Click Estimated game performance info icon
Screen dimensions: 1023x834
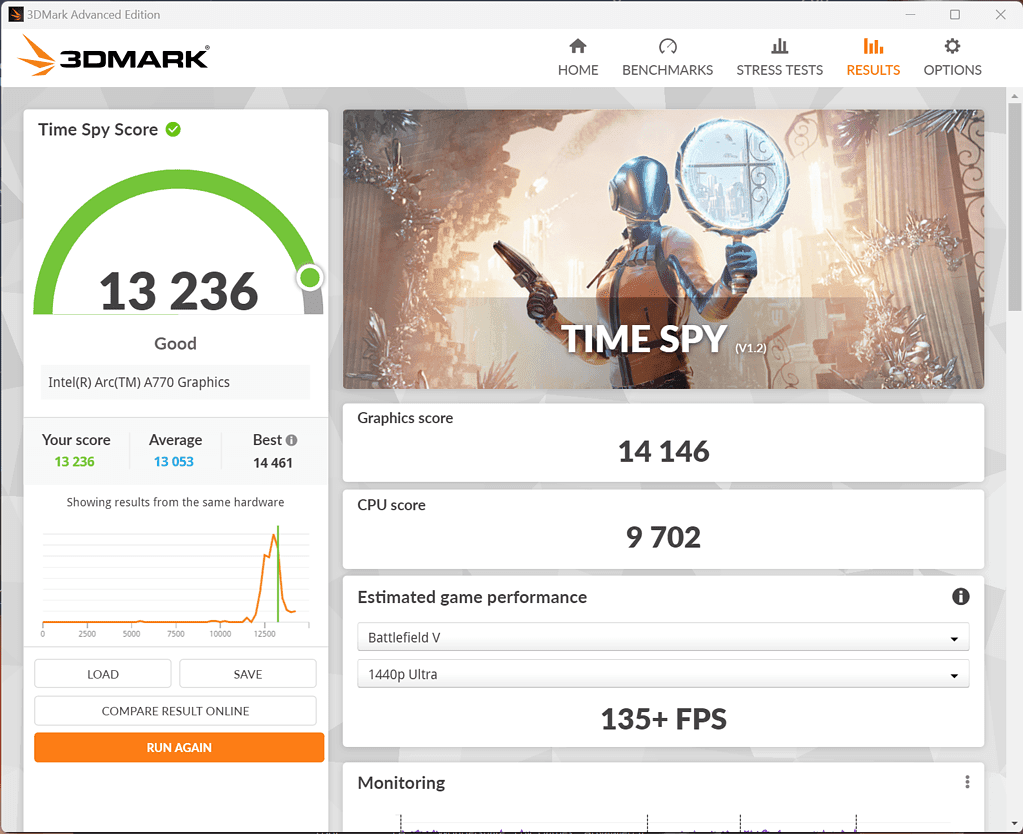click(960, 597)
